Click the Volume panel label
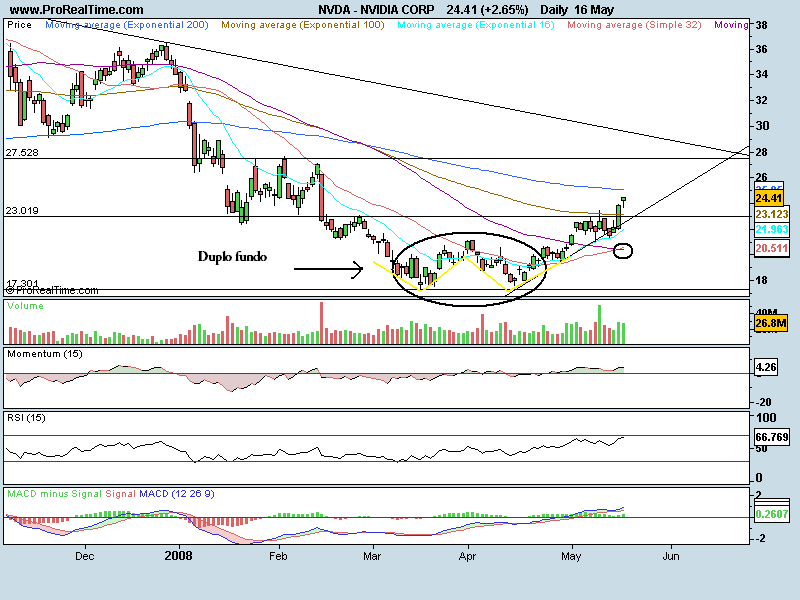Viewport: 800px width, 600px height. pyautogui.click(x=26, y=306)
